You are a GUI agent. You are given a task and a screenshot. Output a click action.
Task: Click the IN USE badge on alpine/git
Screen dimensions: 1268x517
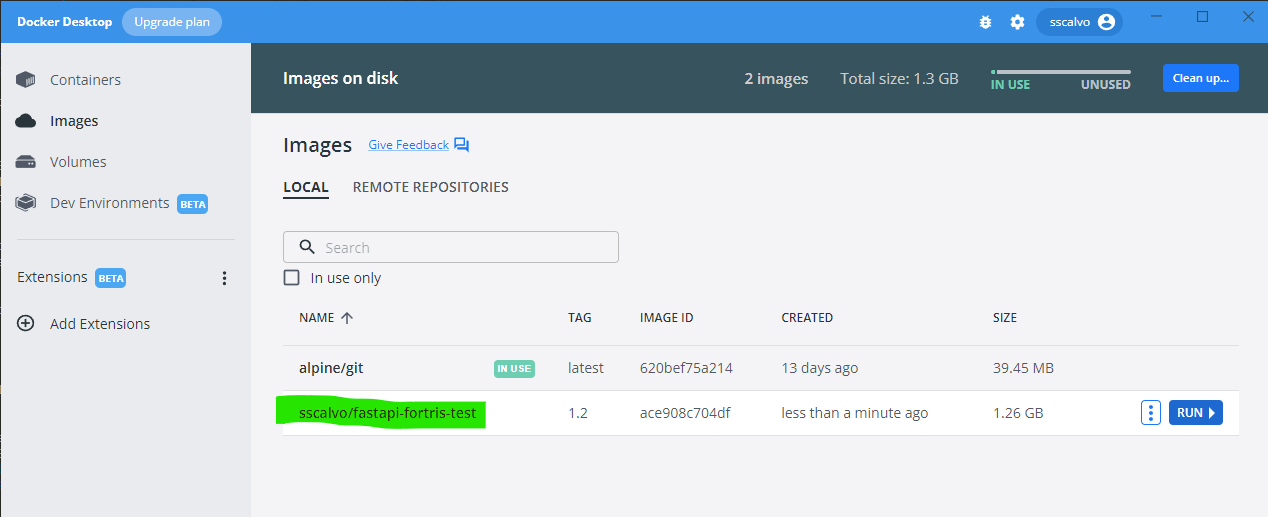(x=514, y=369)
